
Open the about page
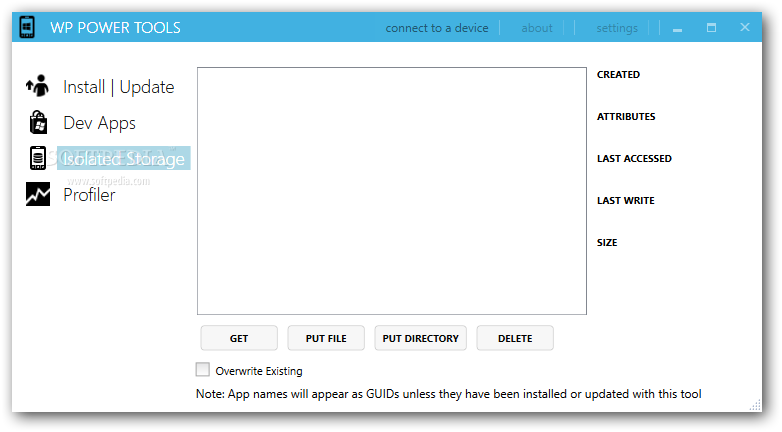[x=537, y=28]
